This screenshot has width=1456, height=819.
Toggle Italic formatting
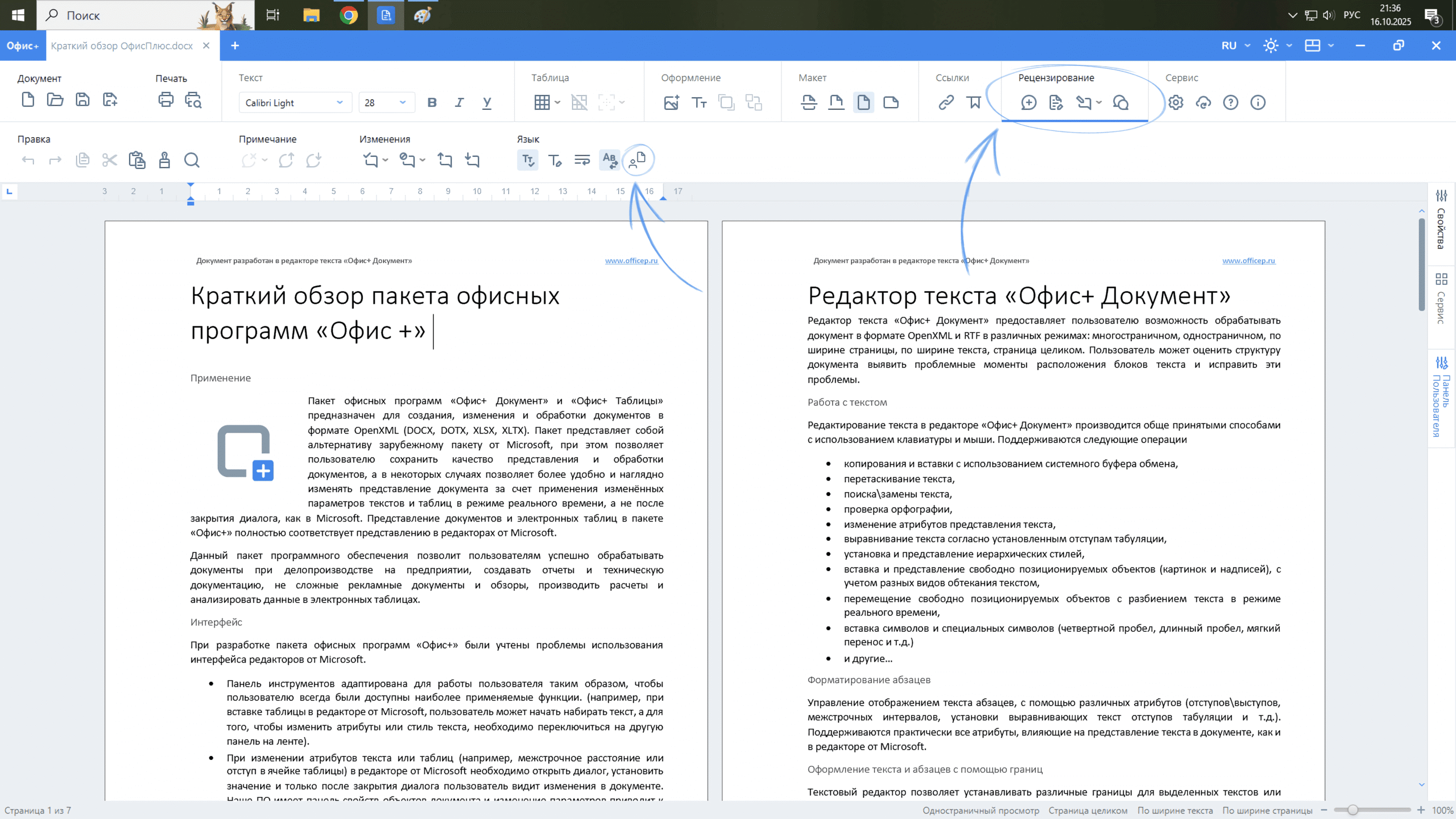pyautogui.click(x=459, y=102)
